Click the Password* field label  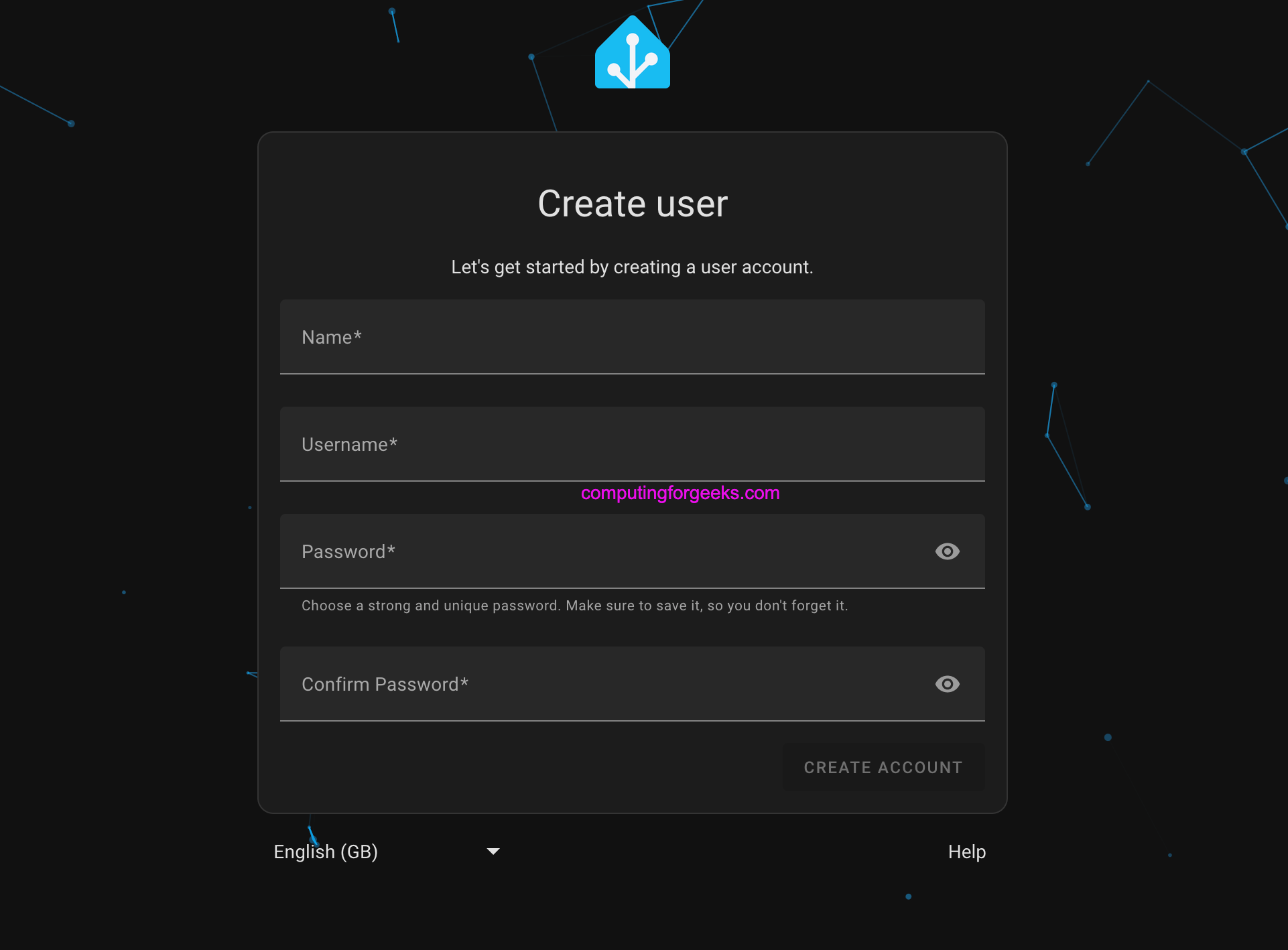[348, 551]
